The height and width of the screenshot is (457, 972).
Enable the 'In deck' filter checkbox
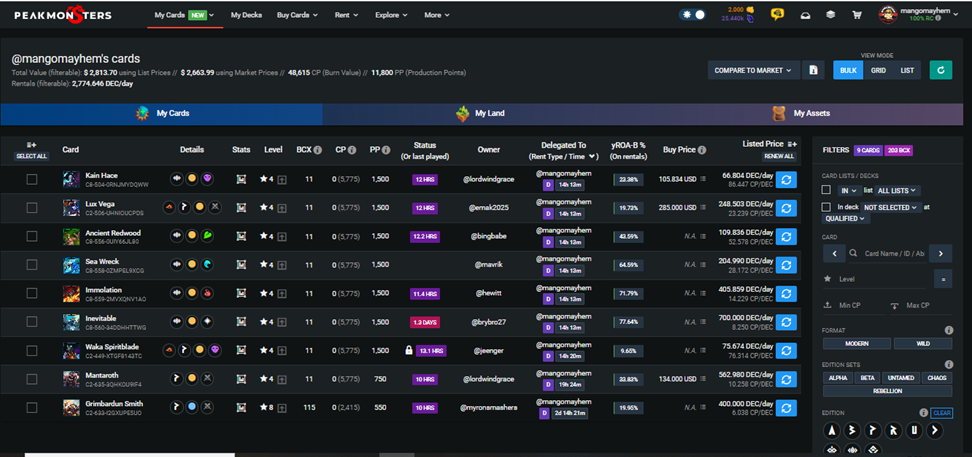point(826,207)
